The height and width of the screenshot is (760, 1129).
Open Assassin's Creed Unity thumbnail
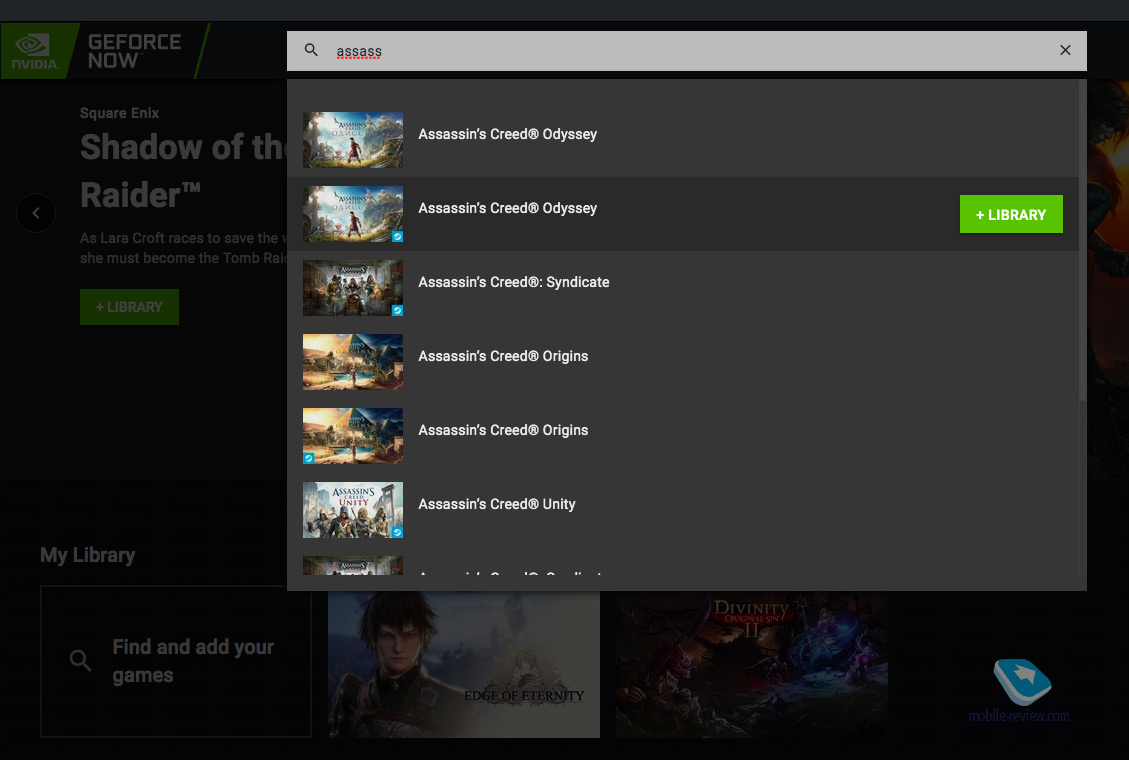click(353, 510)
